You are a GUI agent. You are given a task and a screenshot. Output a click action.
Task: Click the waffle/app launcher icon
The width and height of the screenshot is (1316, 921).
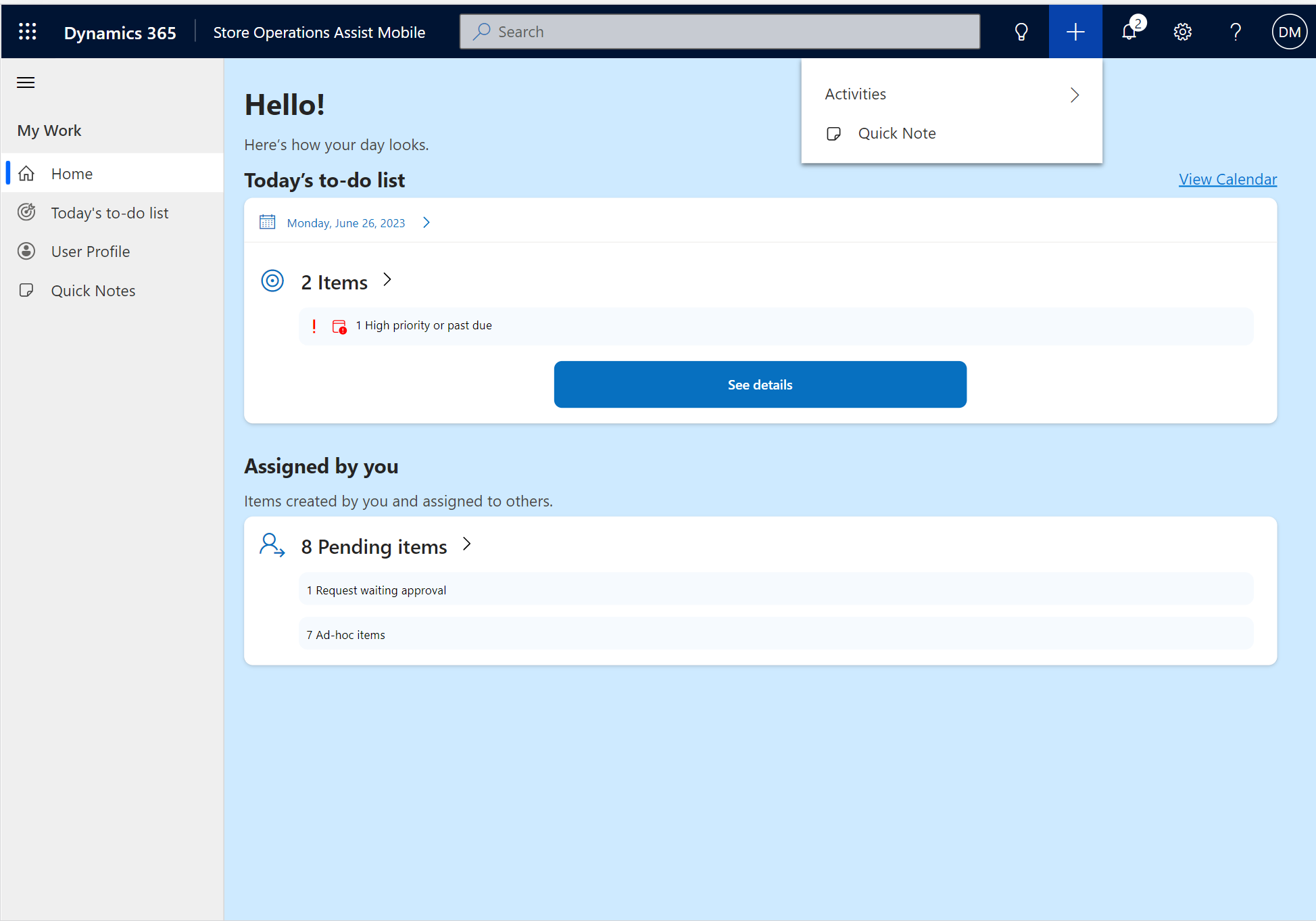(27, 31)
